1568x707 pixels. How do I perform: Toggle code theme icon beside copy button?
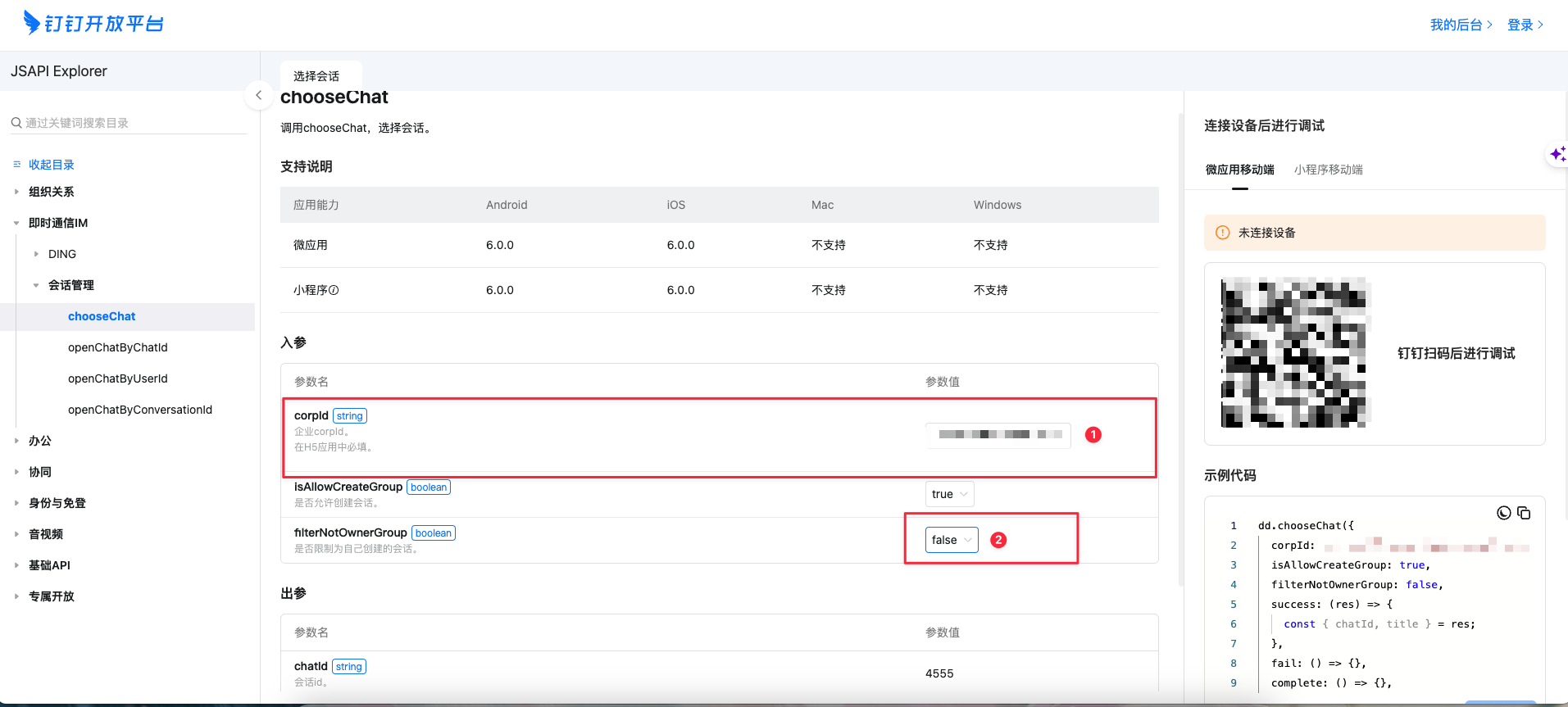1504,513
